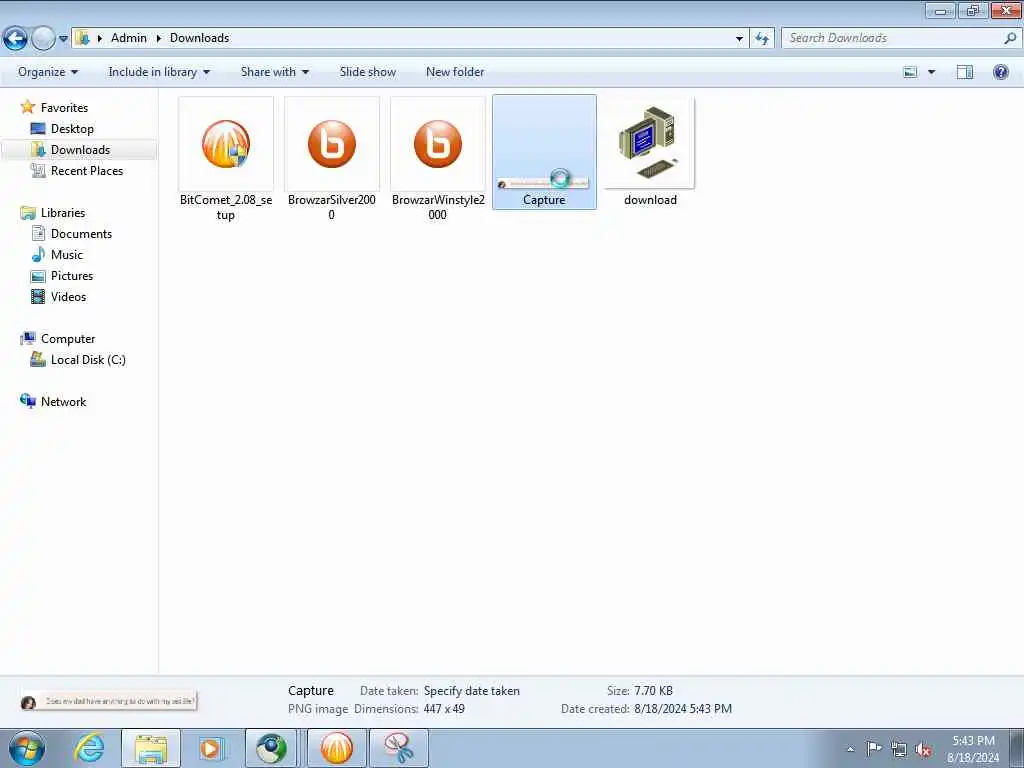Open the recent pages dropdown arrow
Viewport: 1024px width, 768px height.
click(x=63, y=39)
